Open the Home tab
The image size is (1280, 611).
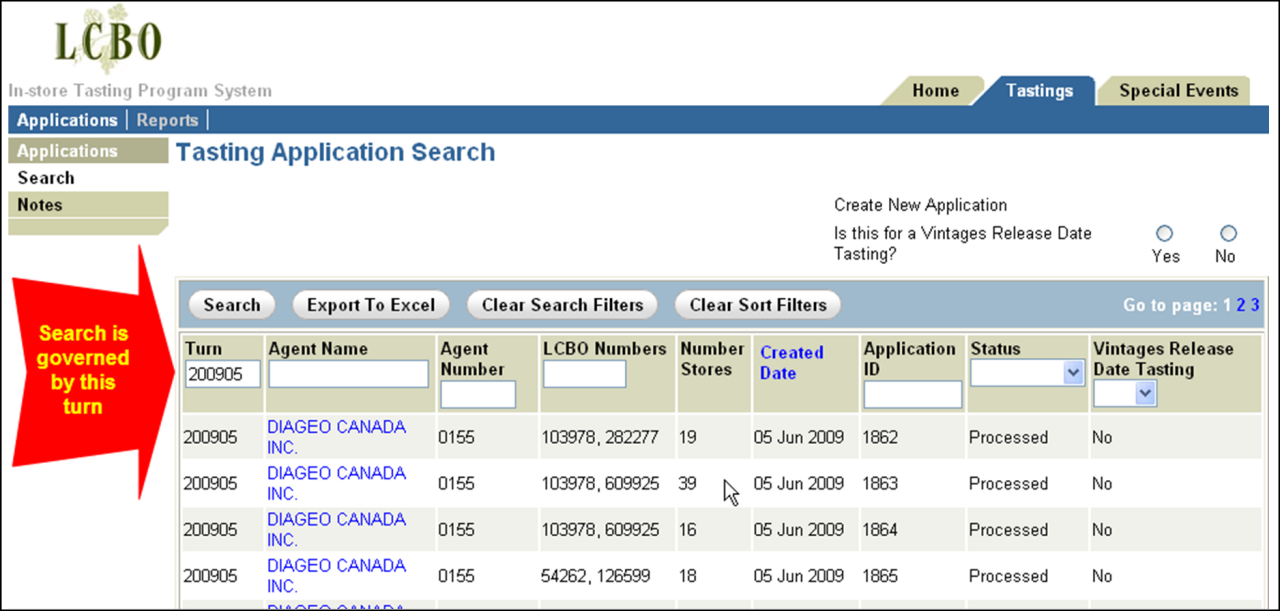[935, 91]
